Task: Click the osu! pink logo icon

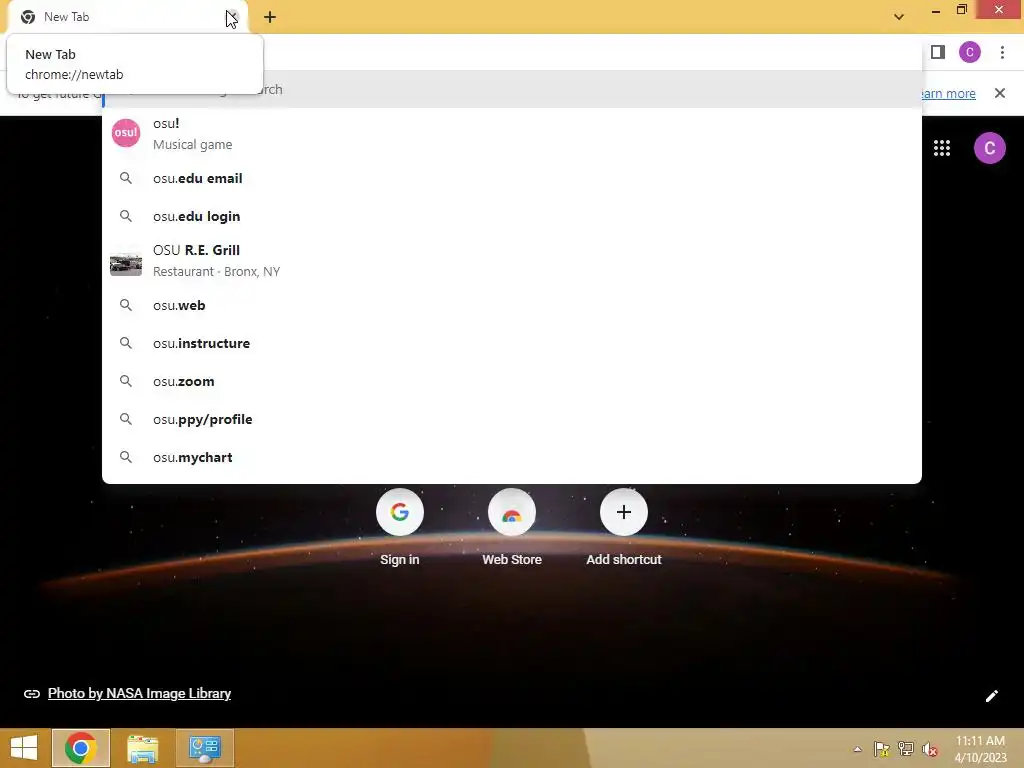Action: pyautogui.click(x=126, y=133)
